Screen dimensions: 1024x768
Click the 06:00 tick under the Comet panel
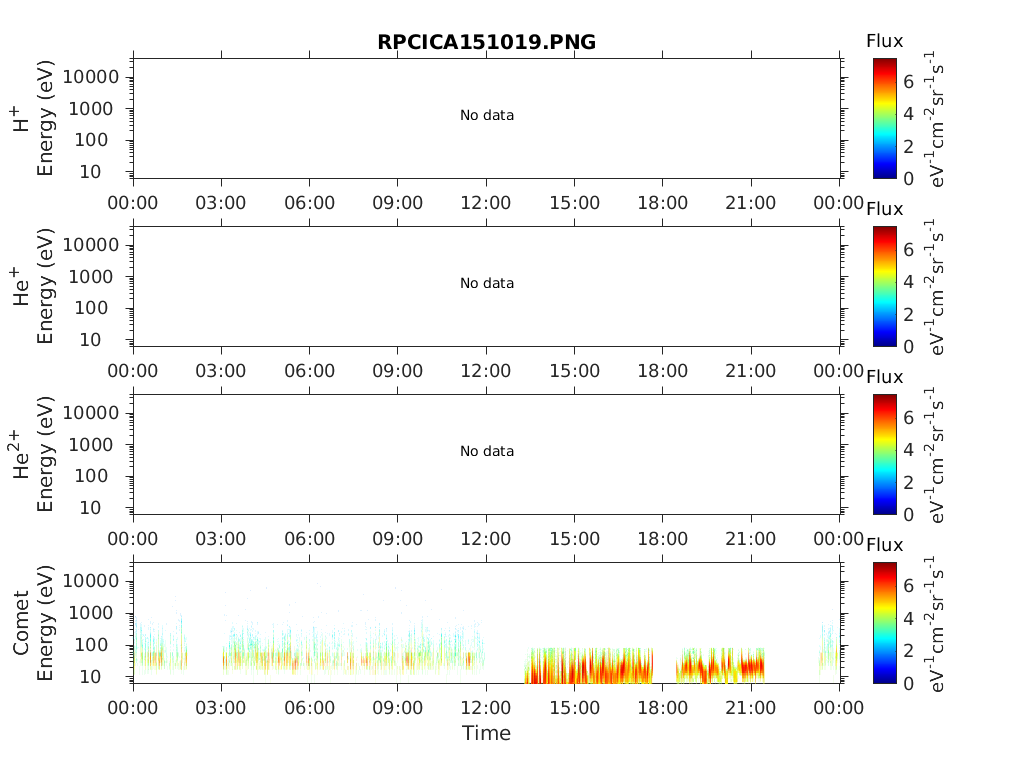click(310, 707)
